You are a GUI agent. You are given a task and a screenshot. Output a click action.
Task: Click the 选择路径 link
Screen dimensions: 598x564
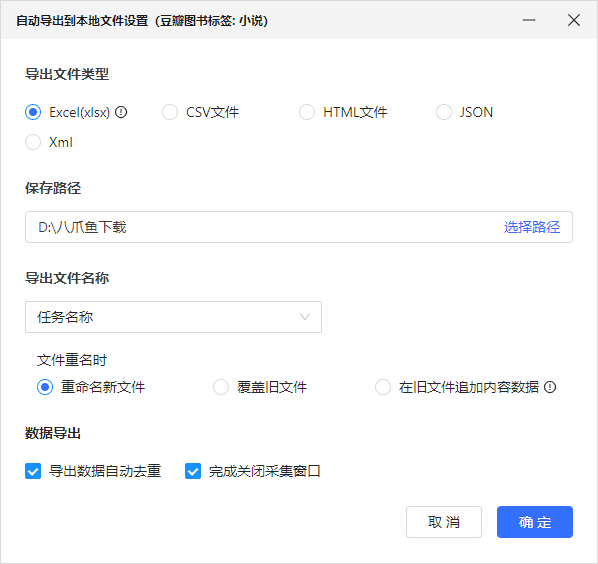tap(532, 227)
